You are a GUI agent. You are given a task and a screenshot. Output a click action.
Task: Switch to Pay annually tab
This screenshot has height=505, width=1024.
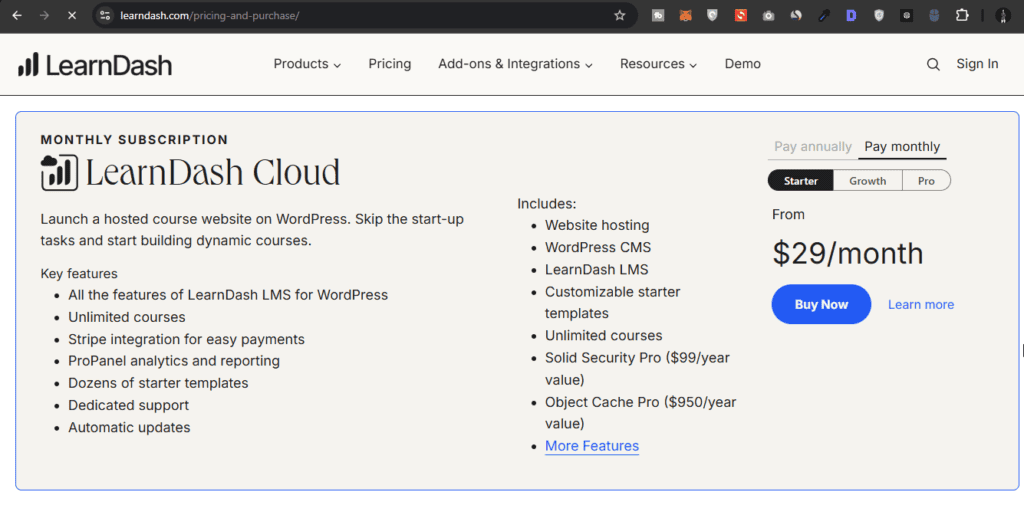click(x=813, y=146)
